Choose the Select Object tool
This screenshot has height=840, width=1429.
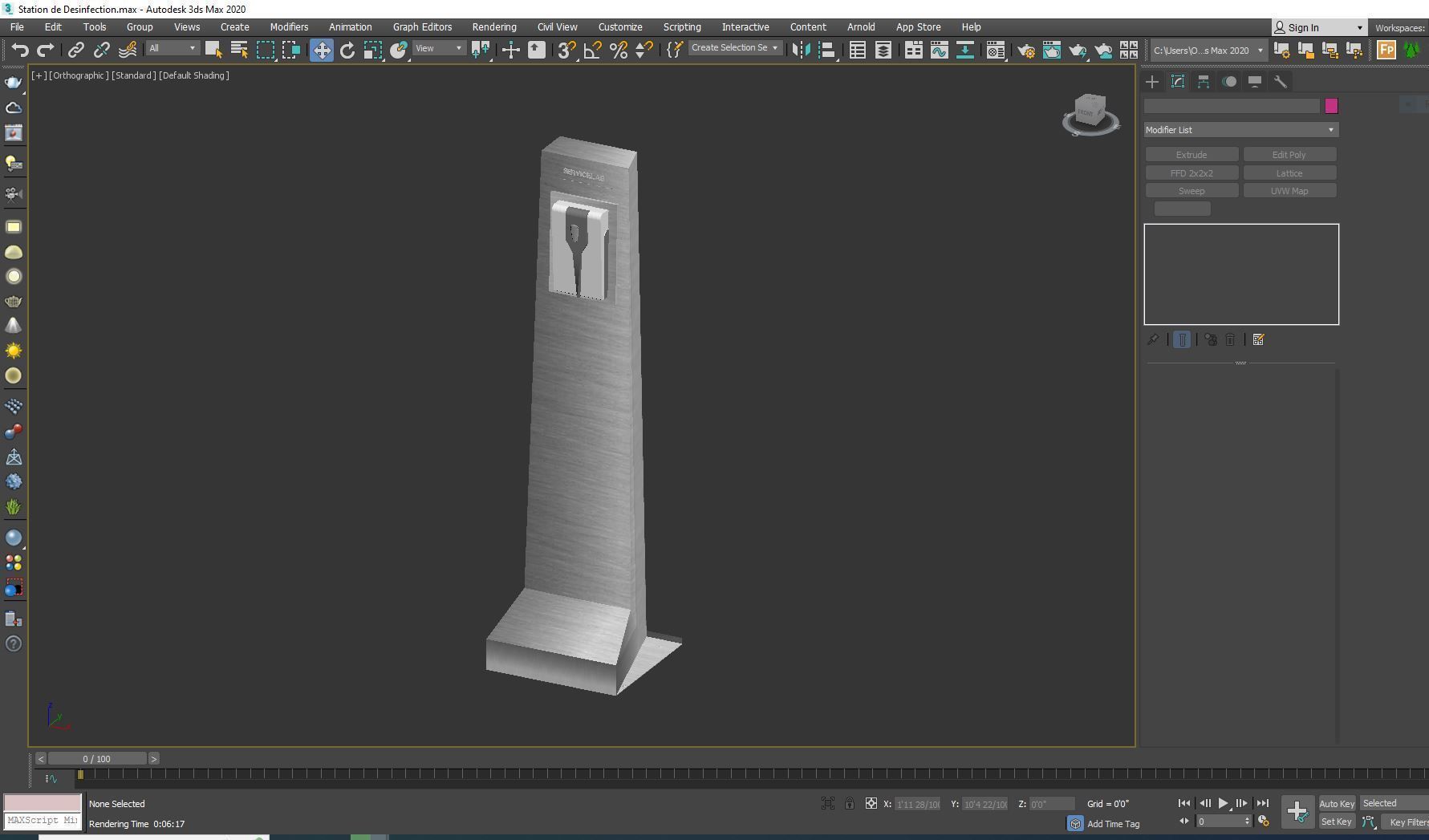pyautogui.click(x=213, y=50)
